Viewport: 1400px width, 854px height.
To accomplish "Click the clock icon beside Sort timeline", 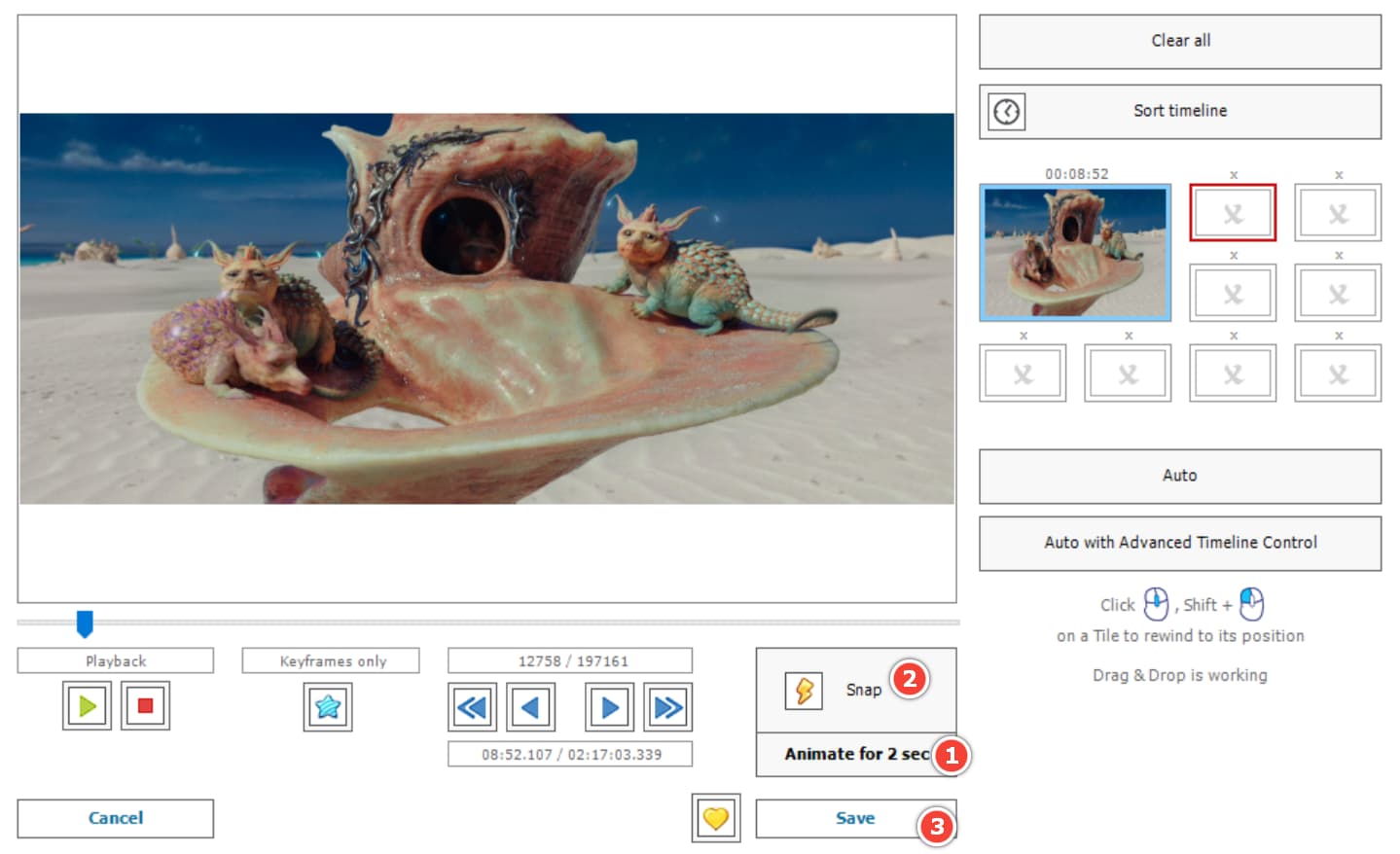I will pos(1007,112).
